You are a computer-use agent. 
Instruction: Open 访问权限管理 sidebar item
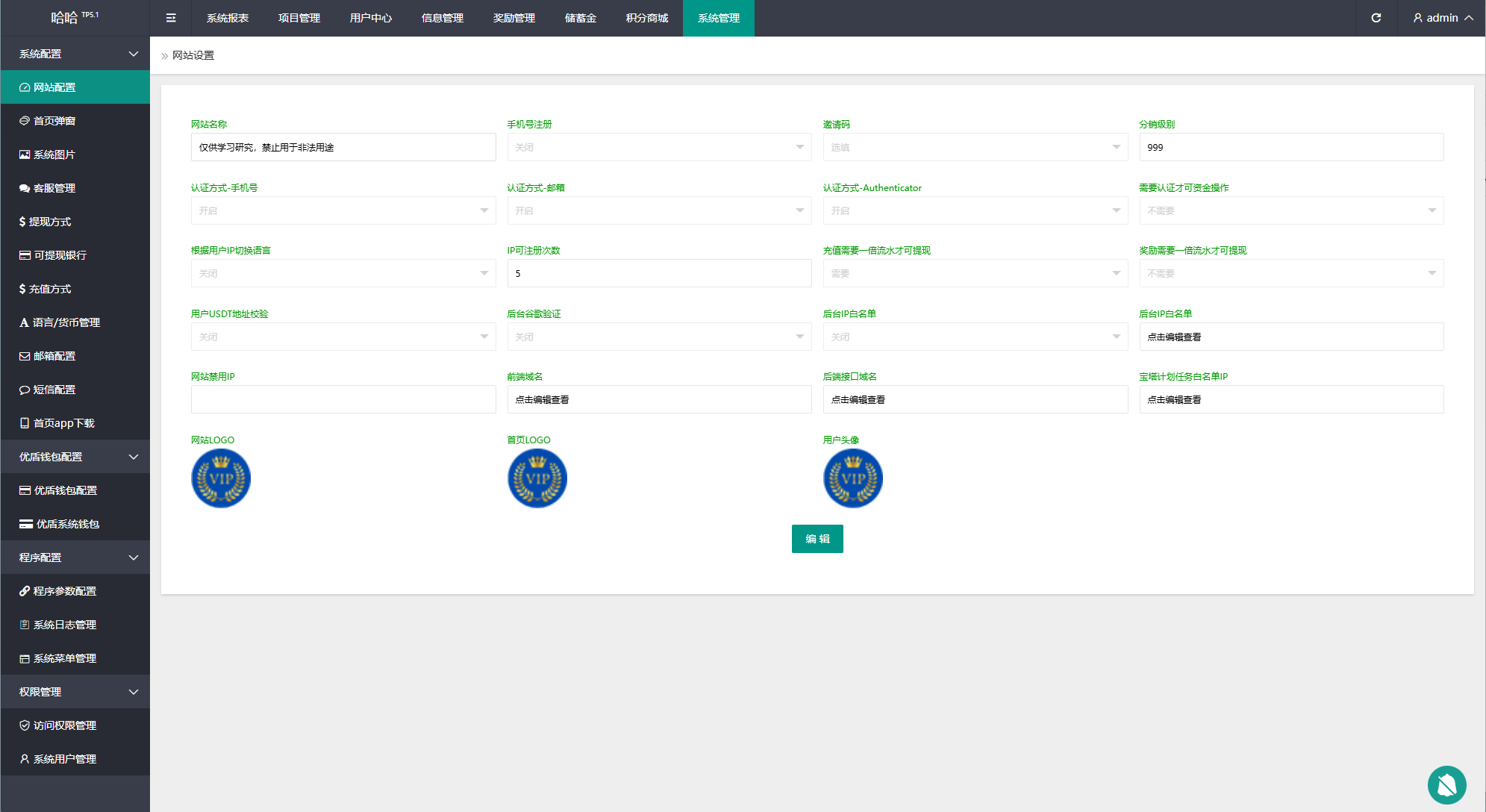click(x=64, y=725)
